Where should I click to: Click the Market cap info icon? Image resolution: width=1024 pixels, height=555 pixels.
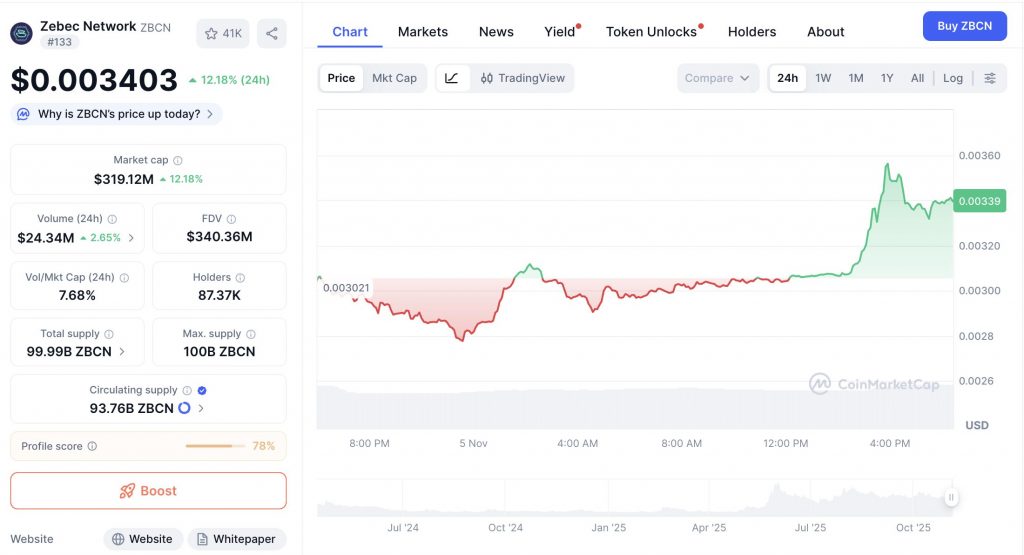coord(178,161)
